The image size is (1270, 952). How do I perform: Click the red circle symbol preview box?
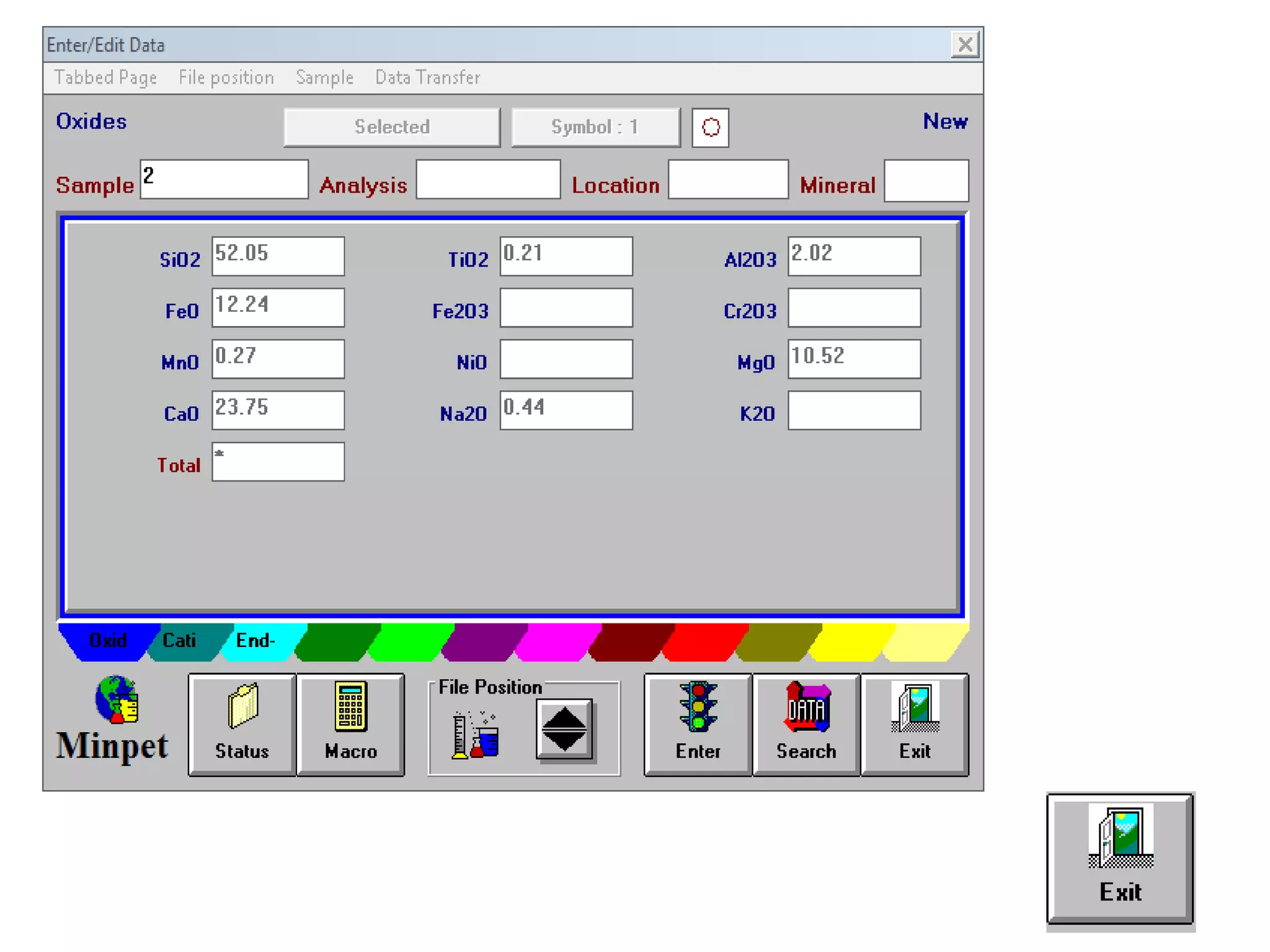pos(710,128)
